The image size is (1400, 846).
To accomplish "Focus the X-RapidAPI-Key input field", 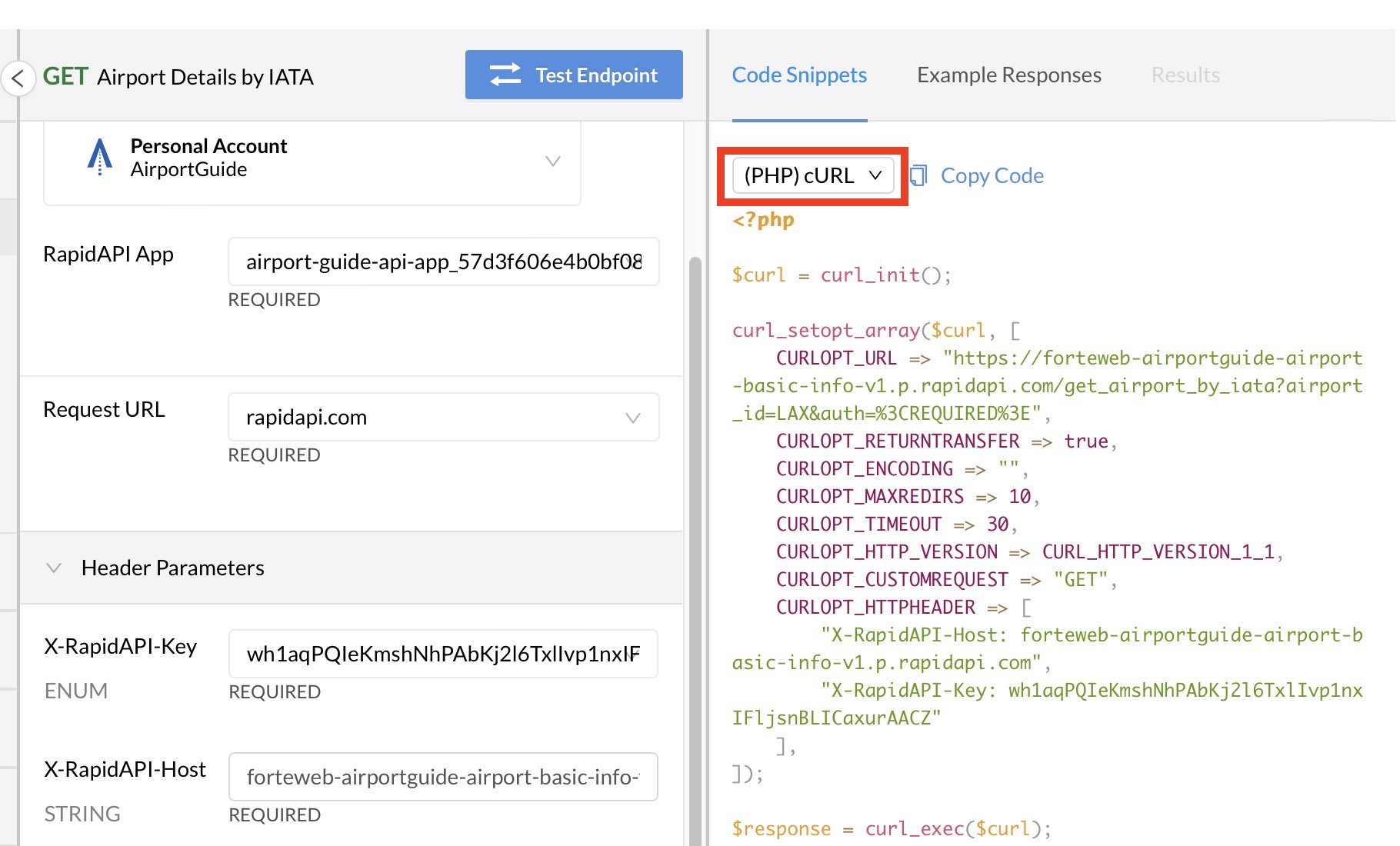I will pyautogui.click(x=443, y=654).
